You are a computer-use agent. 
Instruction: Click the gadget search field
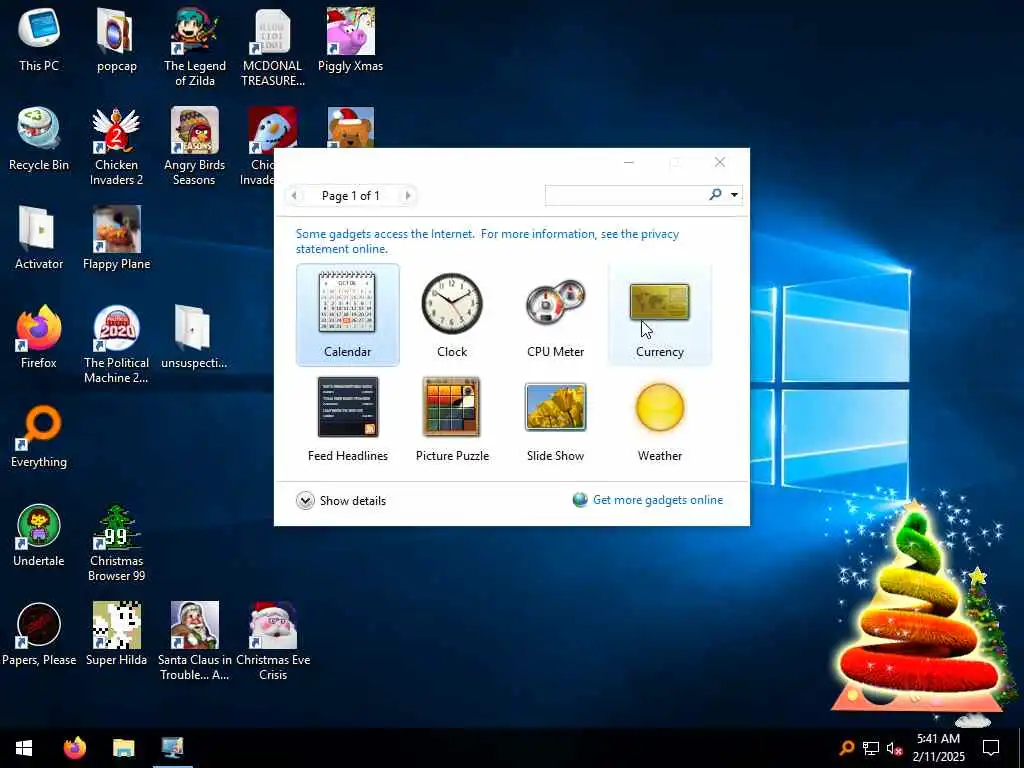tap(626, 195)
